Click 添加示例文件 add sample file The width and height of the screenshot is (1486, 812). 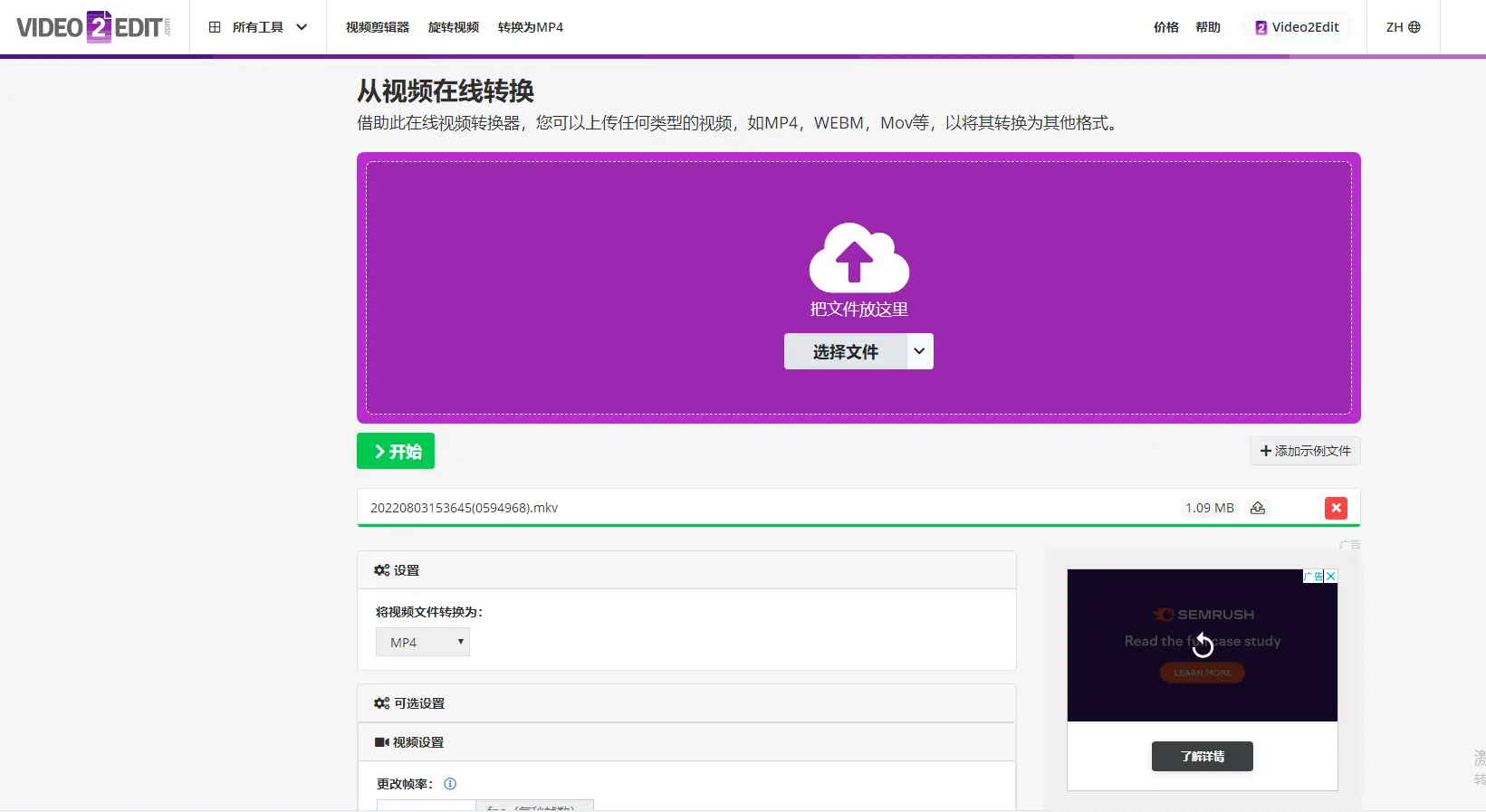point(1305,451)
